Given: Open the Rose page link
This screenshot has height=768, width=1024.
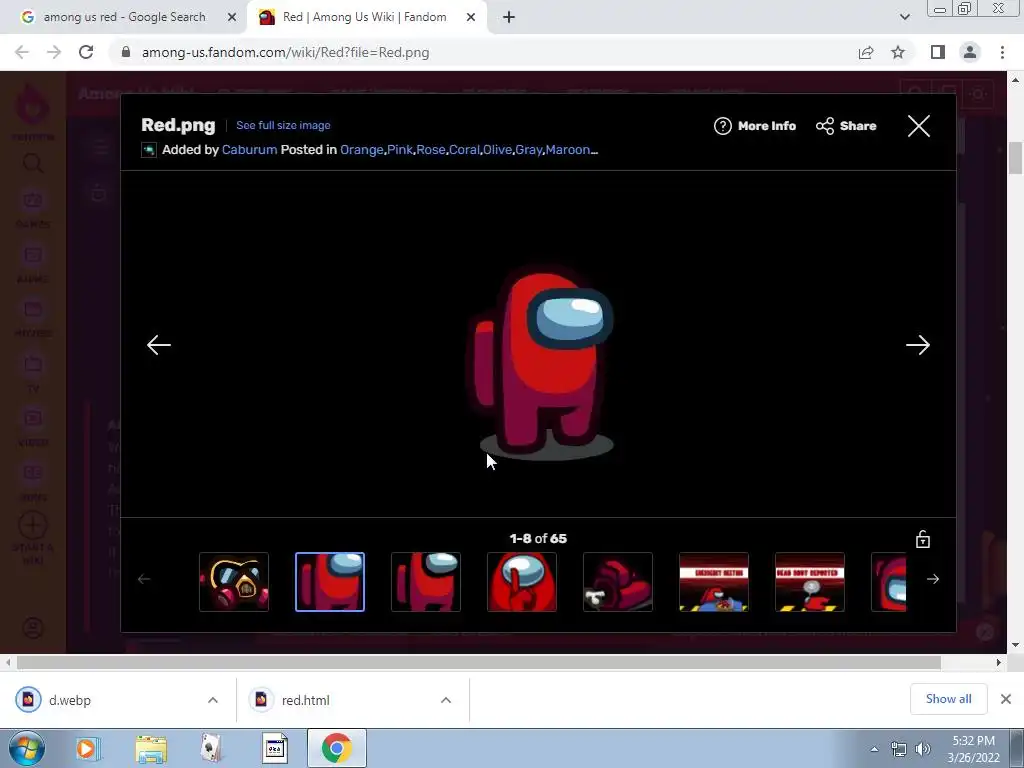Looking at the screenshot, I should coord(431,150).
